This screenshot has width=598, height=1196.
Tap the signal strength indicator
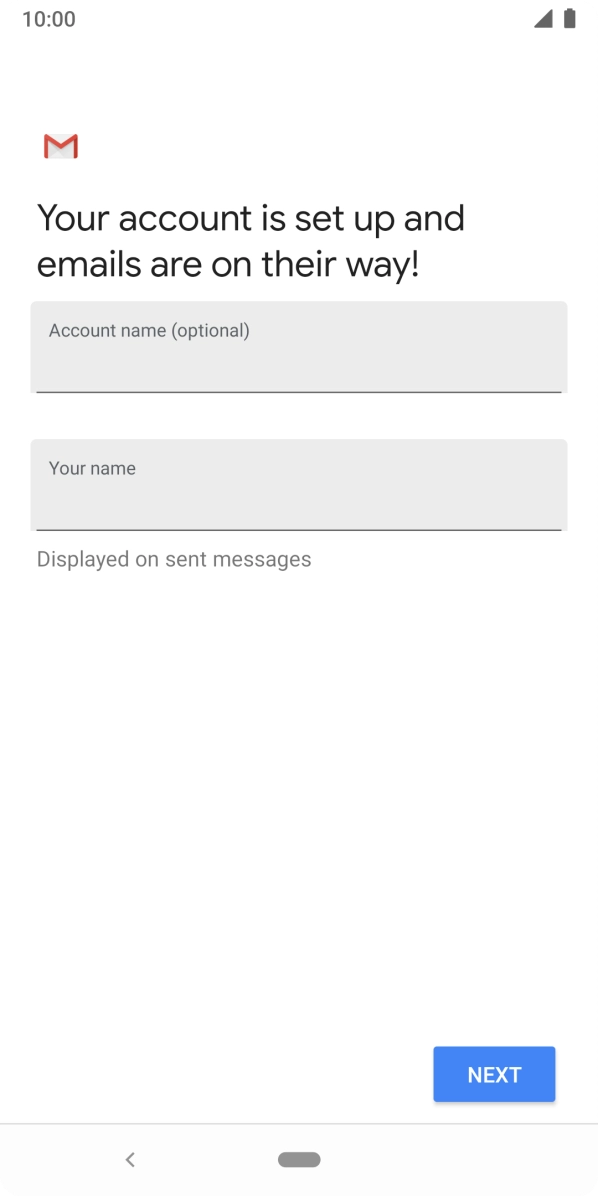(x=548, y=18)
